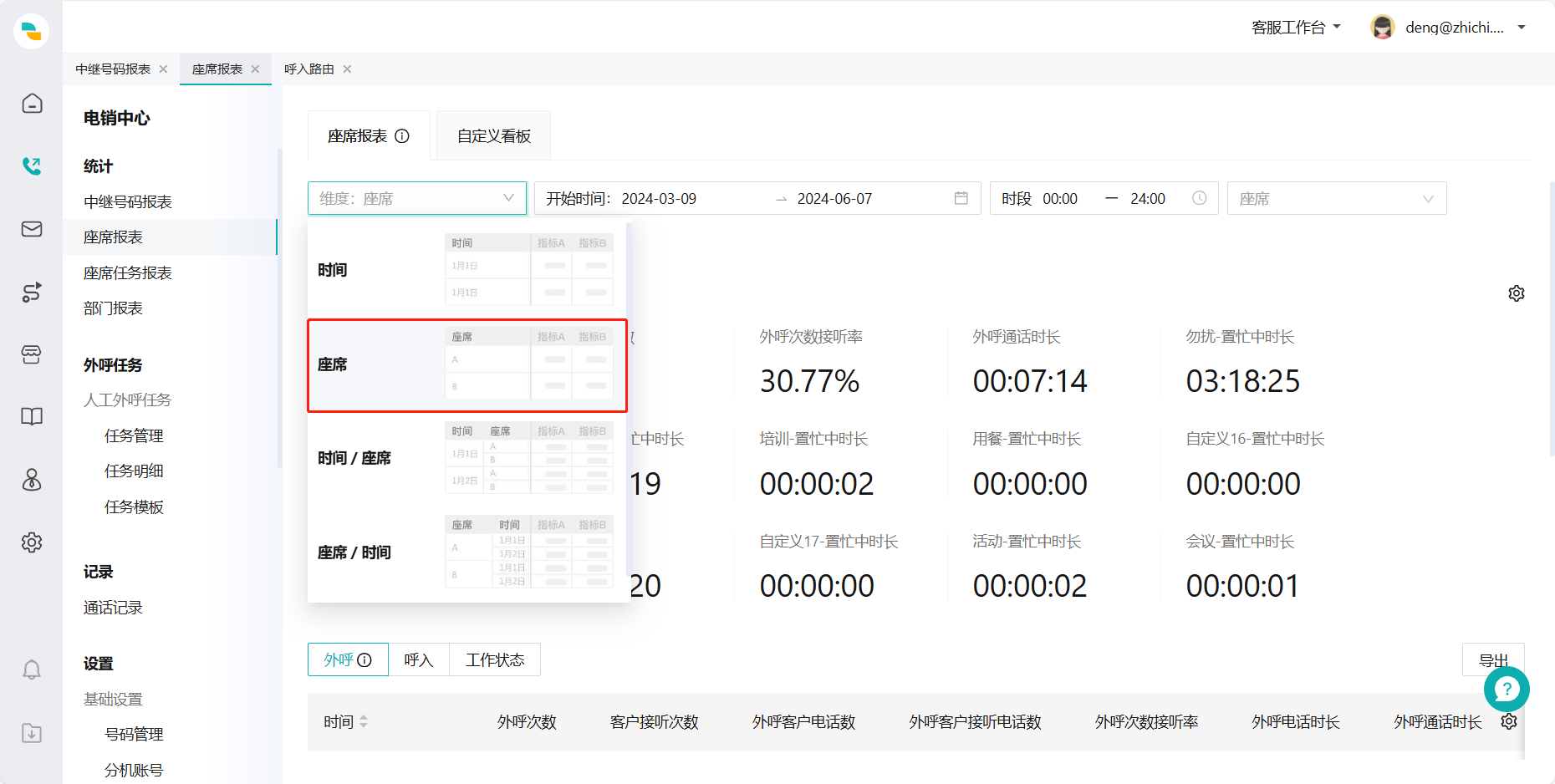Switch to the 呼入路由 page tab
Screen dimensions: 1555x784
coord(309,69)
